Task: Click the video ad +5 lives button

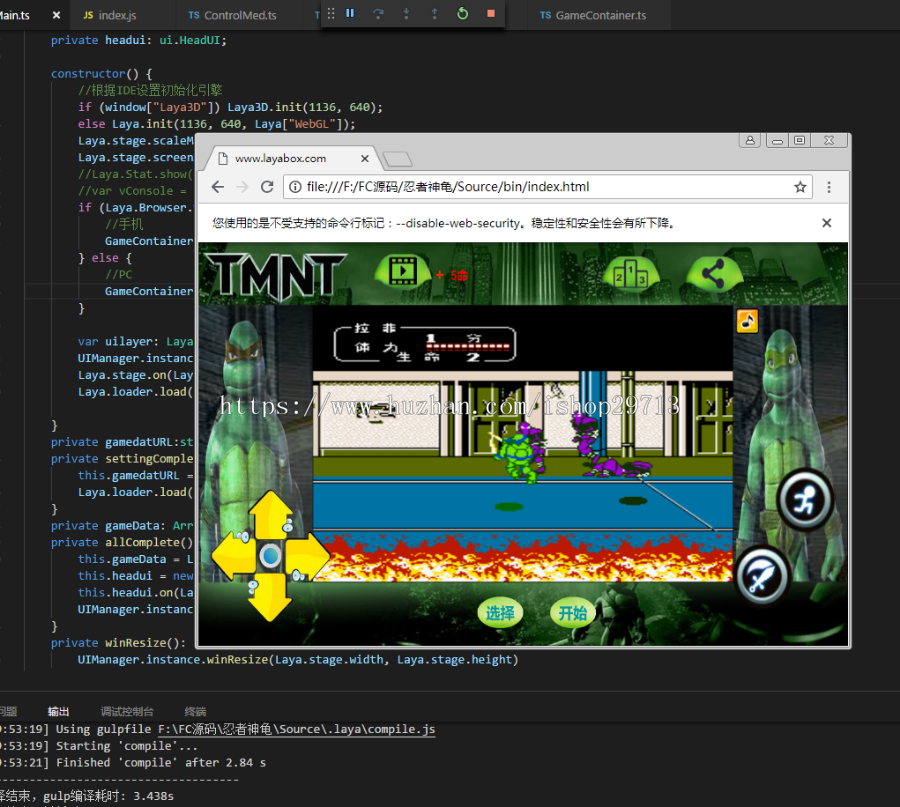Action: tap(404, 271)
